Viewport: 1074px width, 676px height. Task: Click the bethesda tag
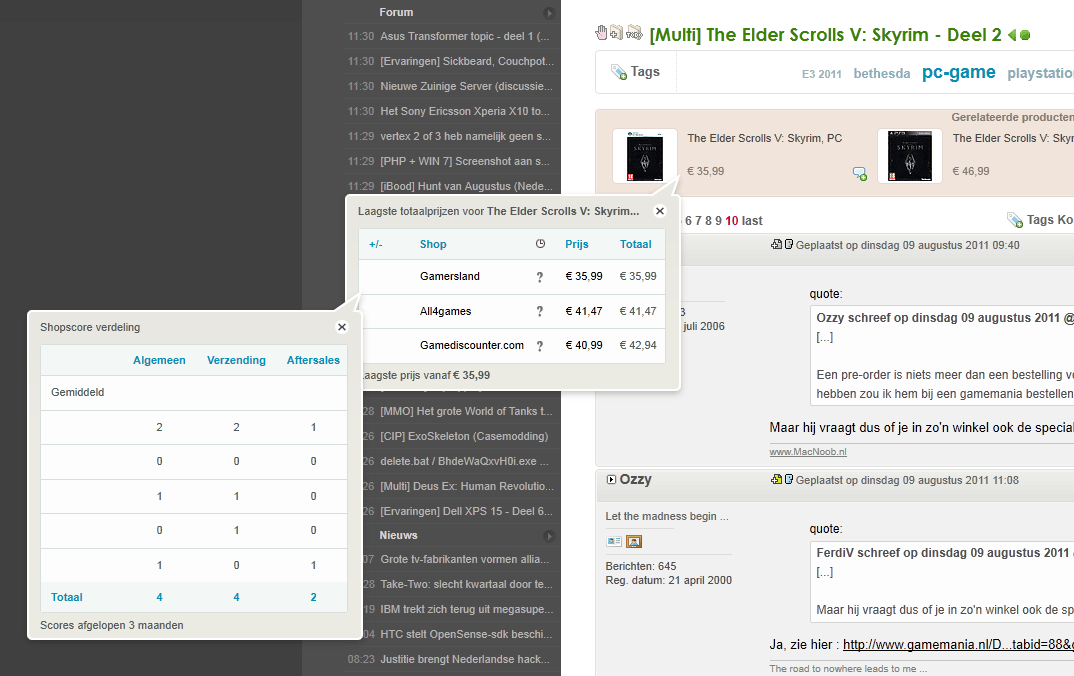882,73
